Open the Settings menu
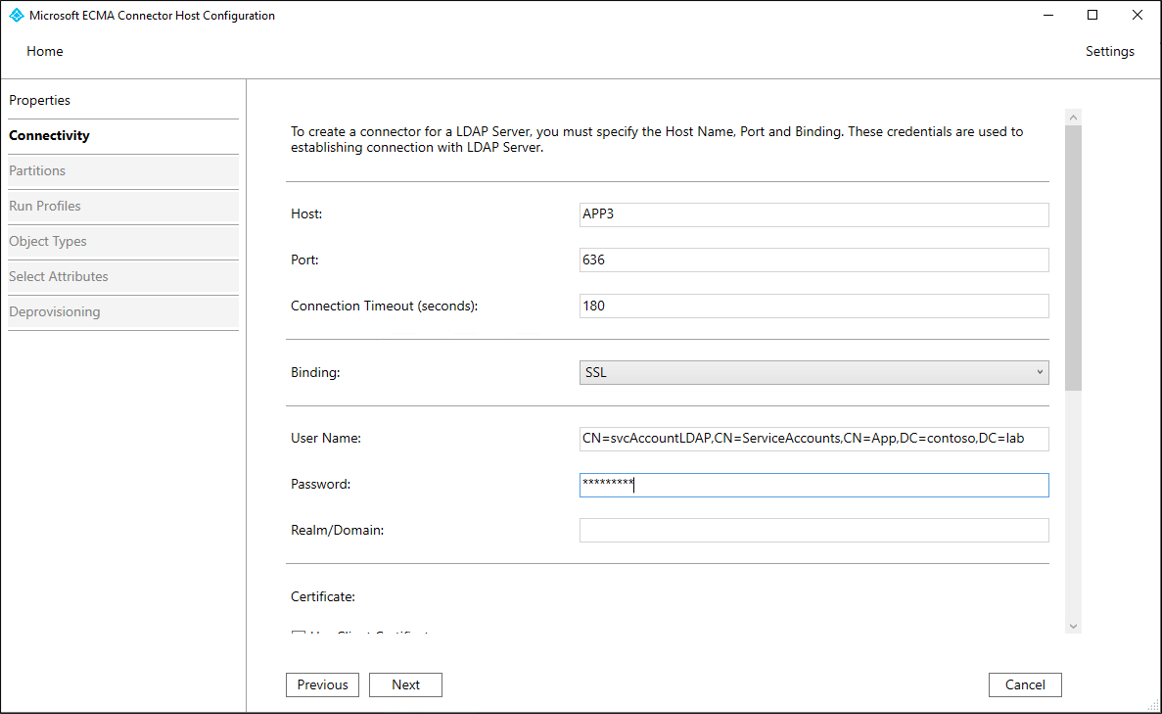 (x=1109, y=51)
